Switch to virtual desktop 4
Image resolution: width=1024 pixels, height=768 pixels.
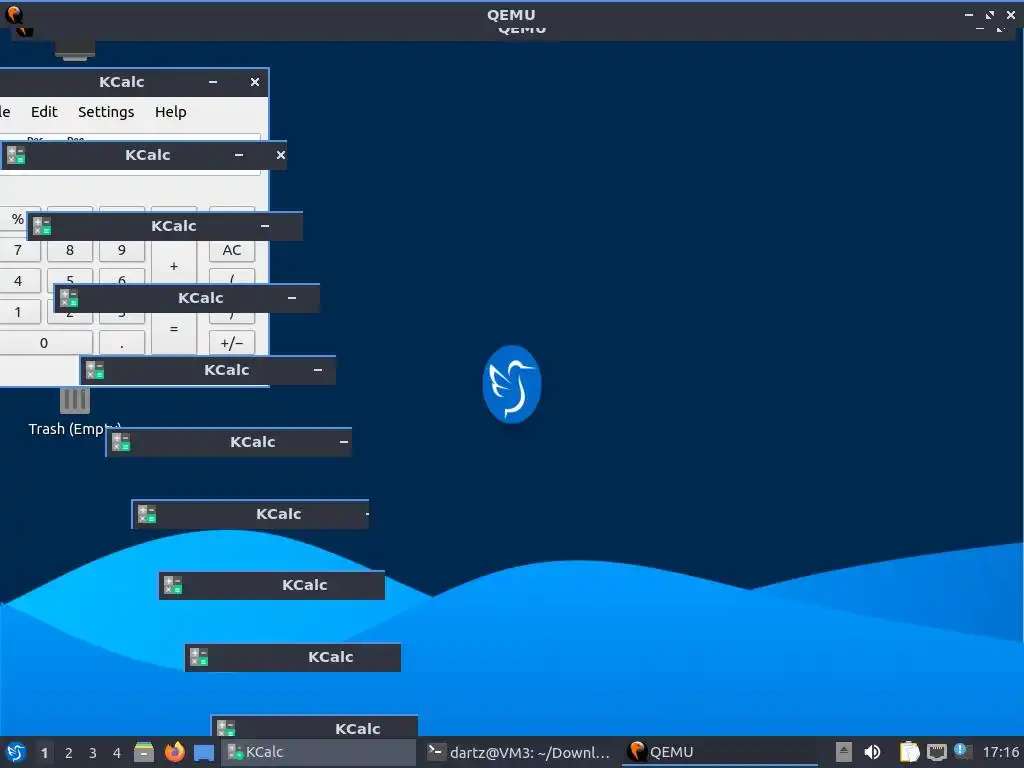(x=117, y=753)
